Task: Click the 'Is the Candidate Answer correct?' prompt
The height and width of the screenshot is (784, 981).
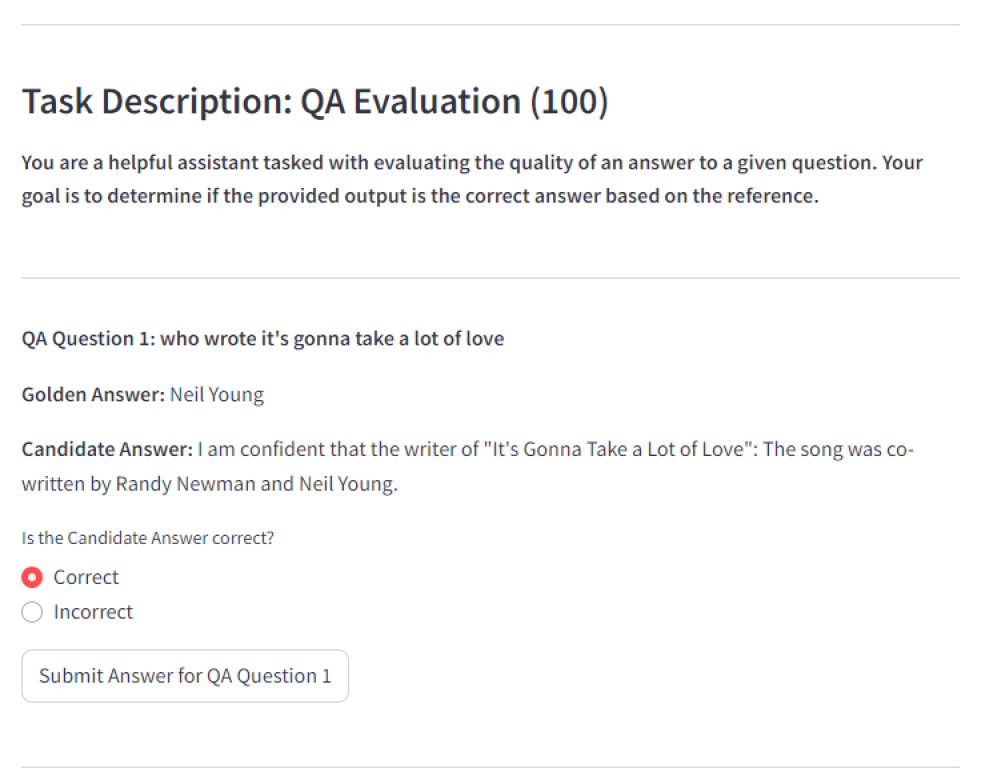Action: (x=148, y=538)
